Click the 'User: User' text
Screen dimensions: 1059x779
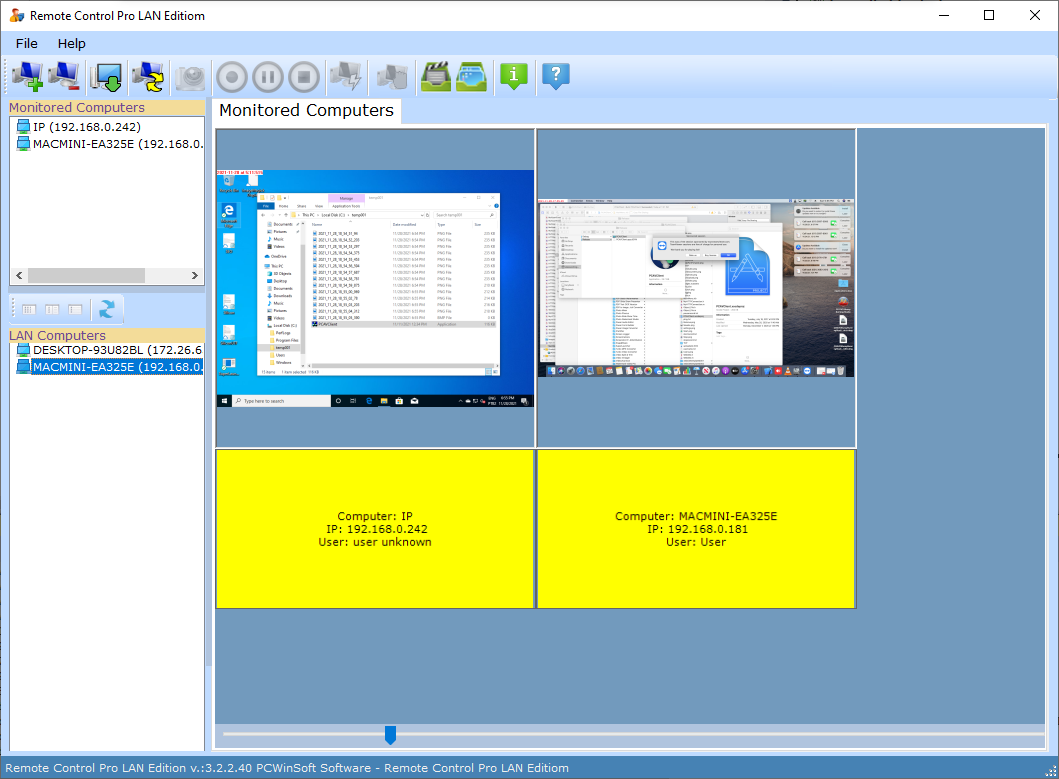coord(696,542)
